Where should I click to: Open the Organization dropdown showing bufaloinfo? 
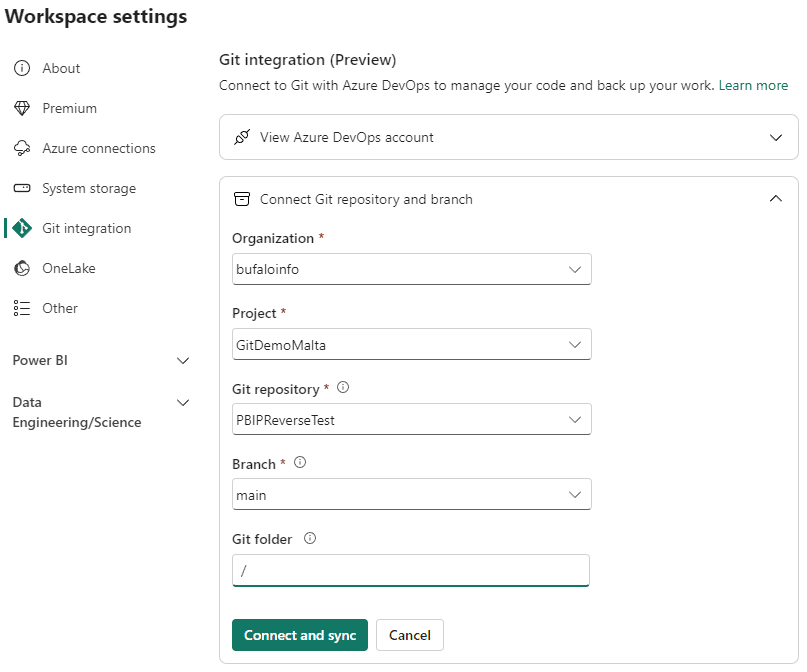coord(411,269)
